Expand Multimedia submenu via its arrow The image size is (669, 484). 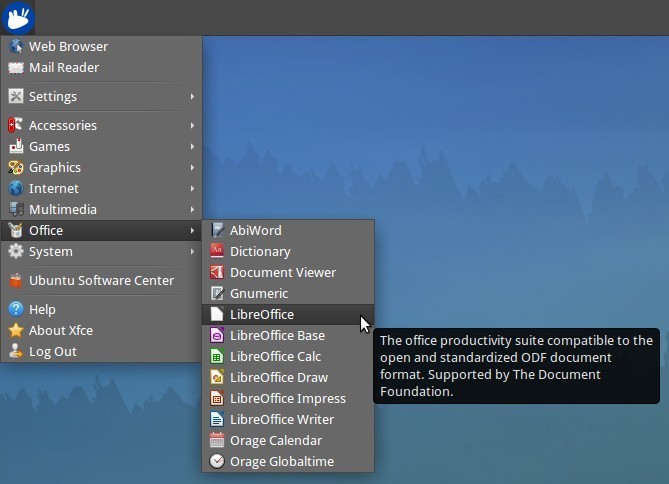coord(192,209)
